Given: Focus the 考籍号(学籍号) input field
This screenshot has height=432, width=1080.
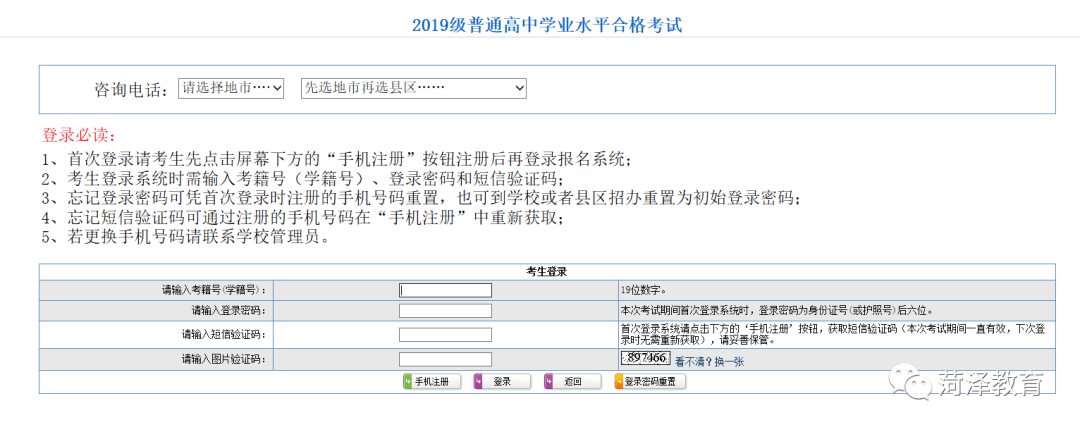Looking at the screenshot, I should (445, 290).
